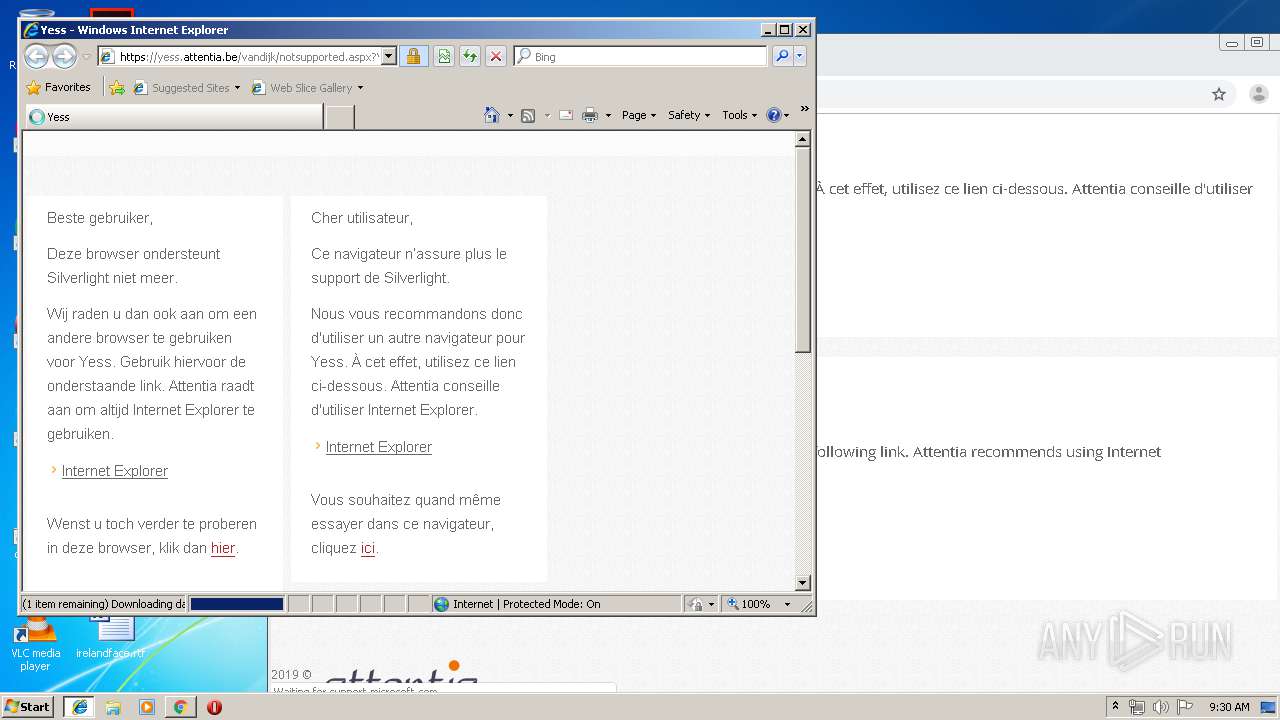Open the Chrome profile avatar icon
This screenshot has width=1280, height=720.
tap(1259, 94)
